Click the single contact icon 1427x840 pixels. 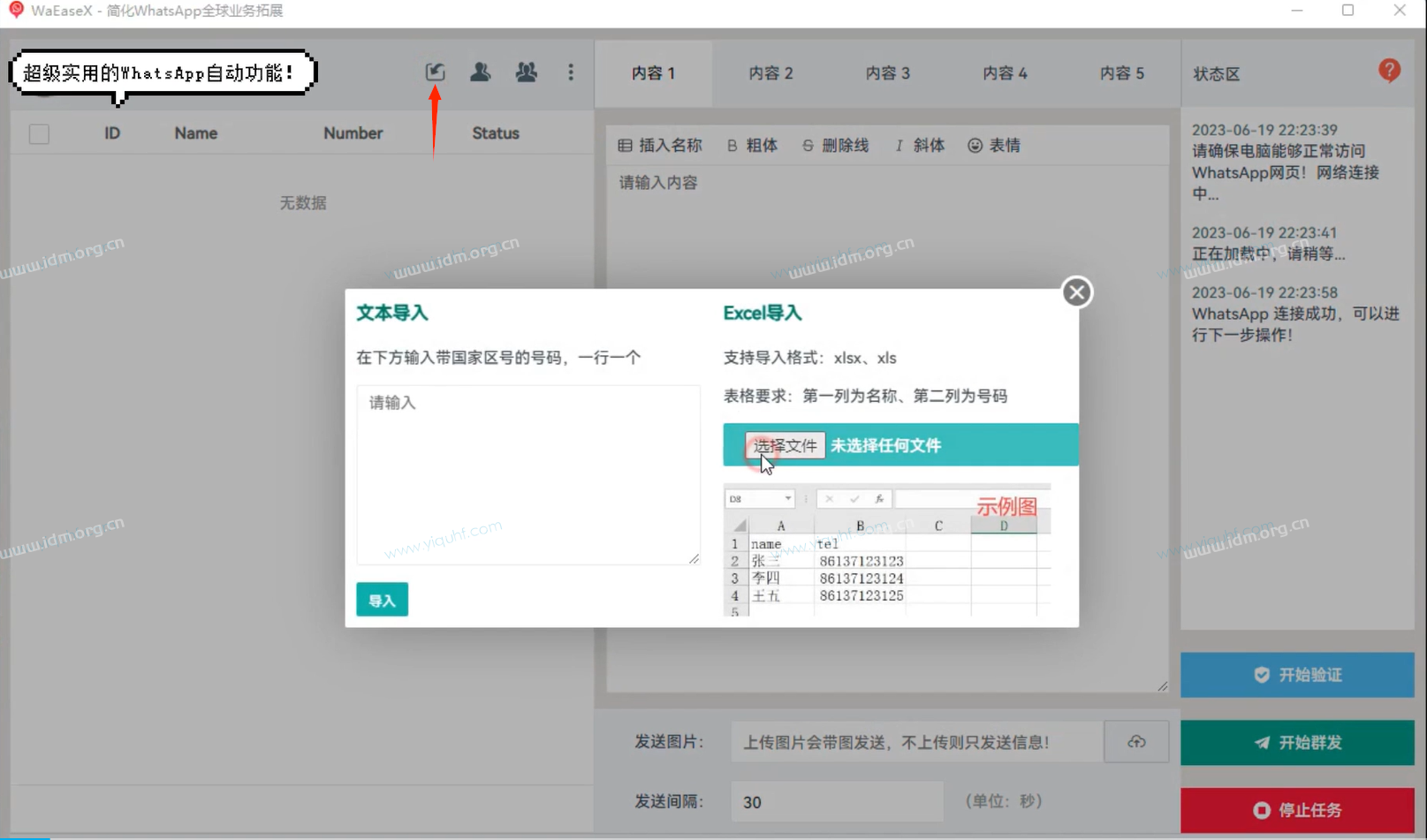tap(481, 72)
